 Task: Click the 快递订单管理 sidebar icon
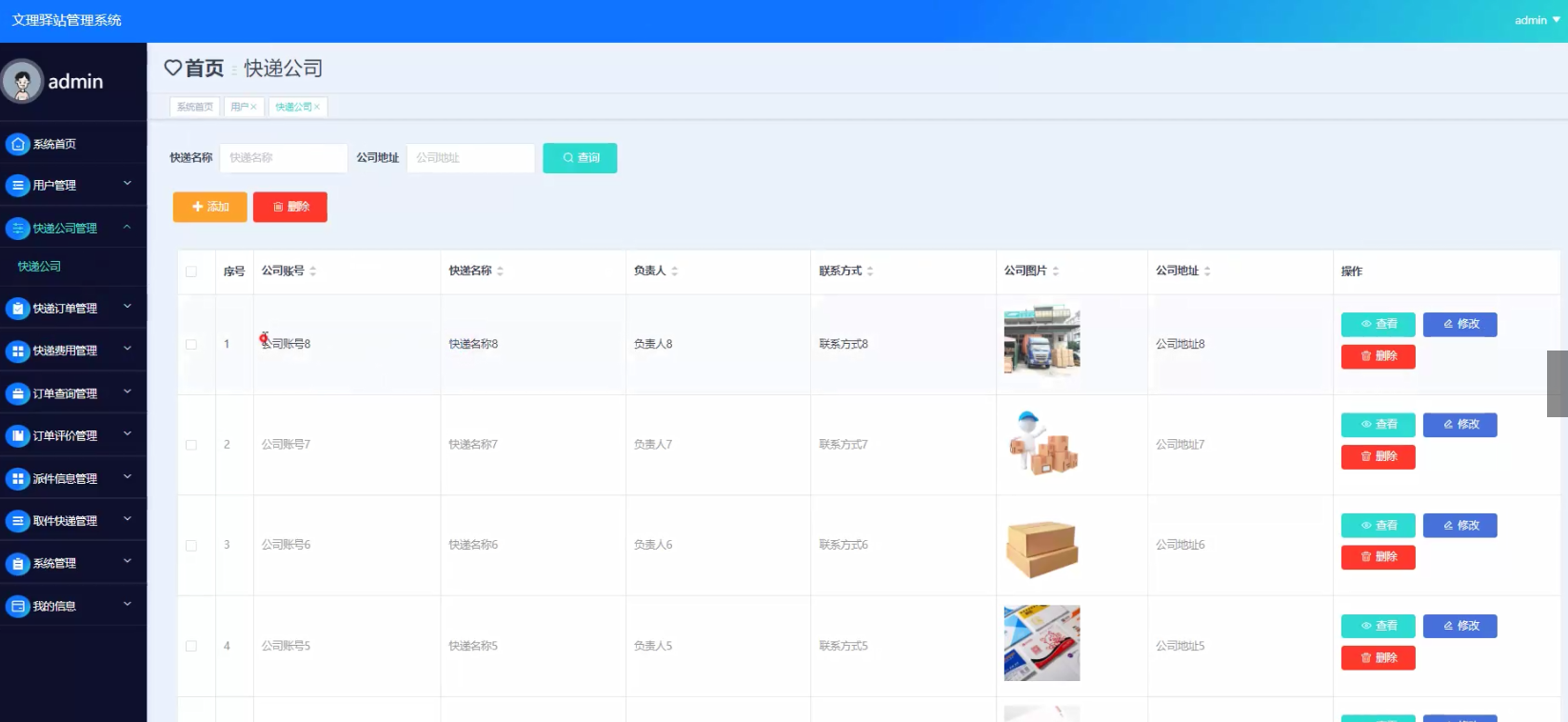click(17, 309)
